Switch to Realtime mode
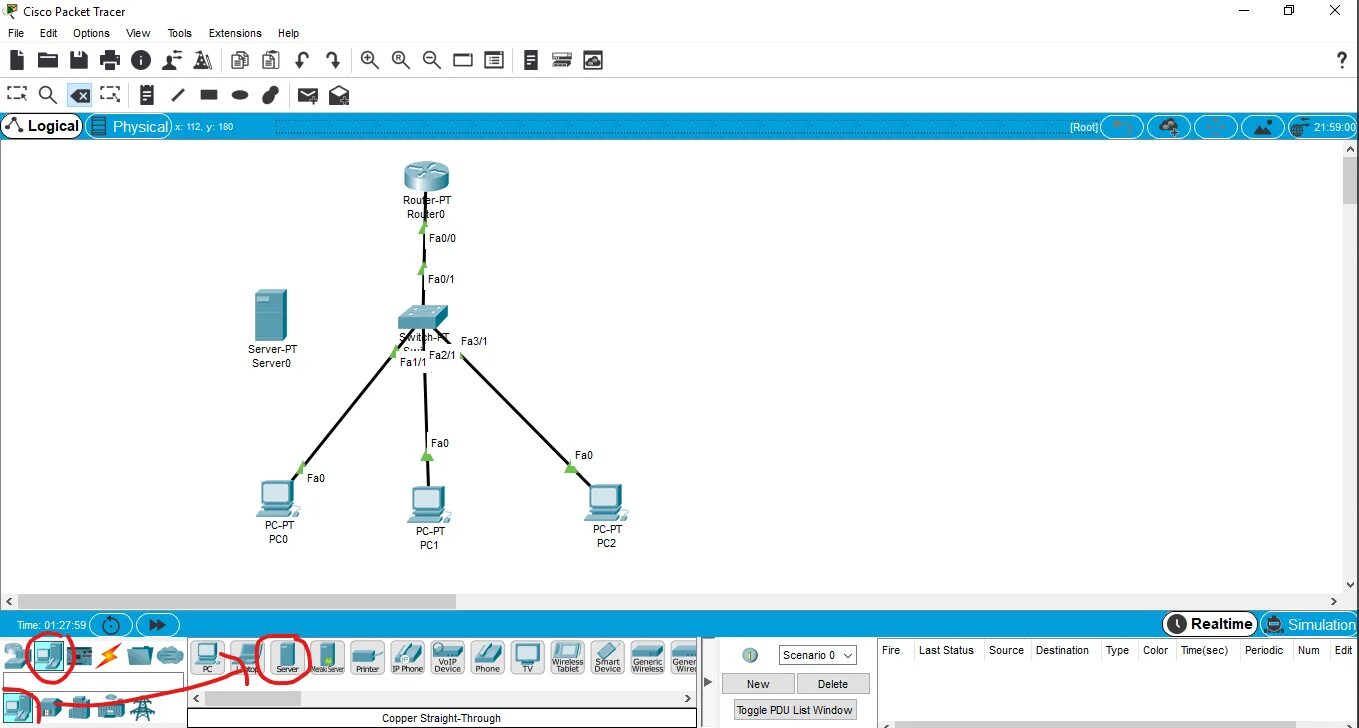 1210,624
